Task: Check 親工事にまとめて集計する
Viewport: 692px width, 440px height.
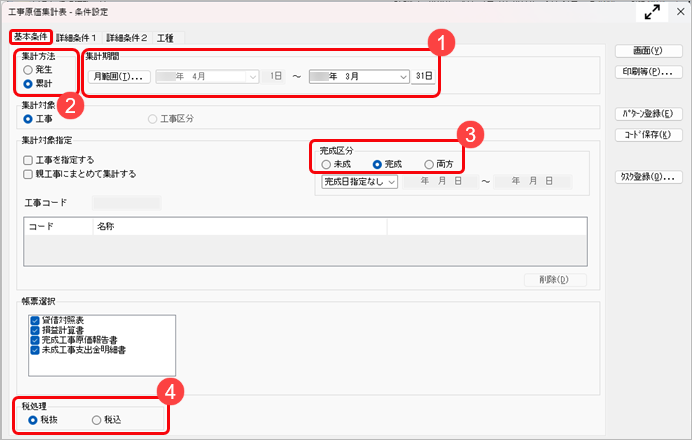Action: point(28,173)
